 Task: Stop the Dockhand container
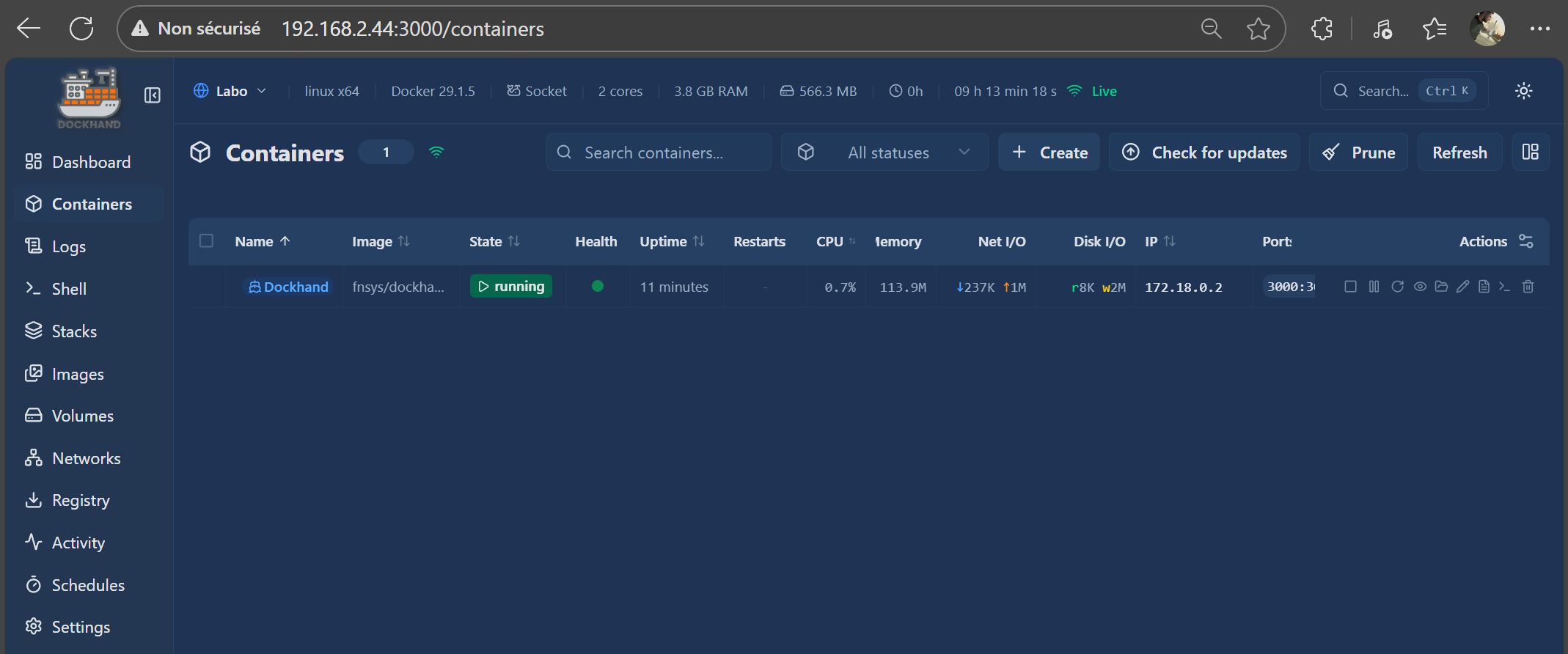(1350, 287)
